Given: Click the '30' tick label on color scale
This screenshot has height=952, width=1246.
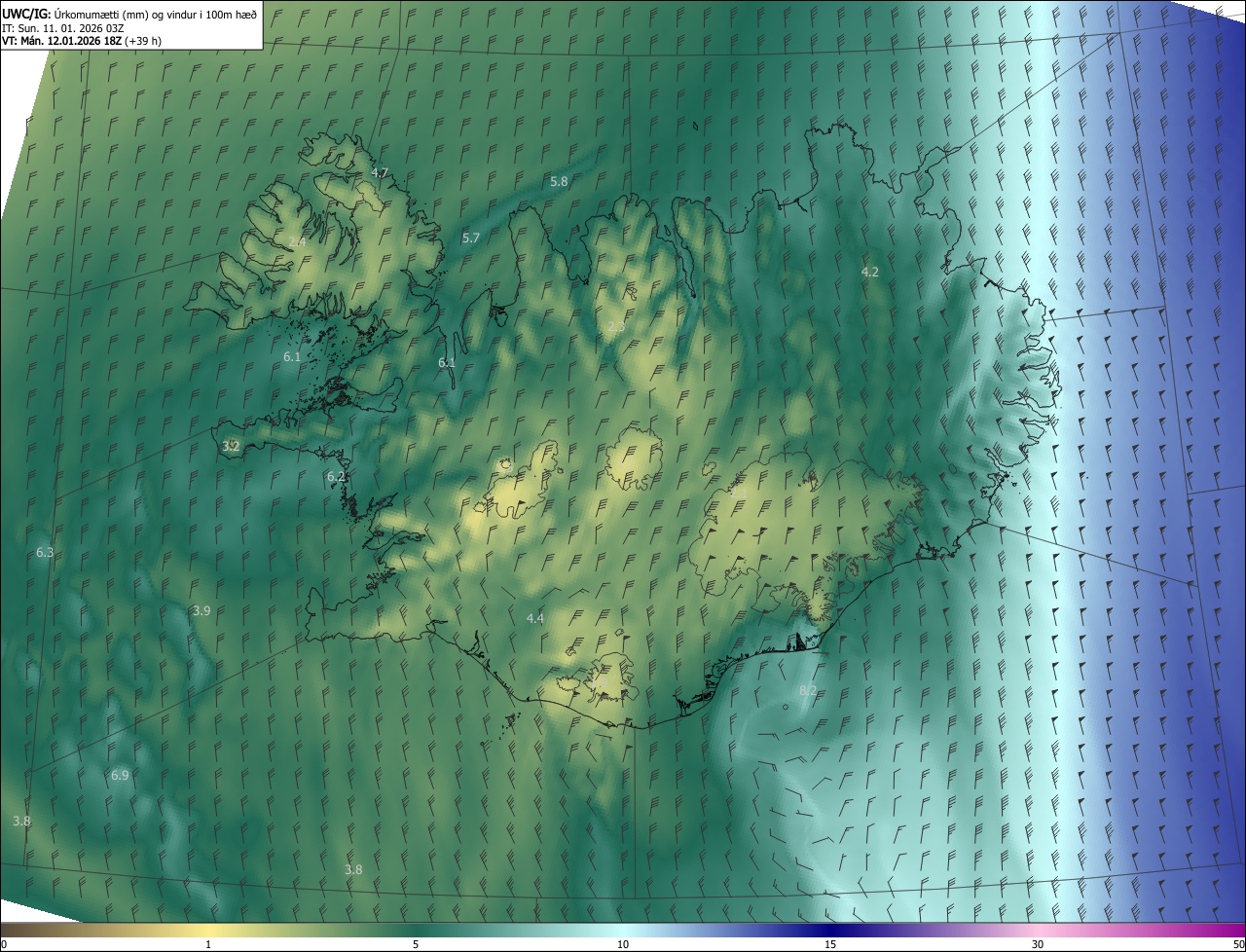Looking at the screenshot, I should point(1038,944).
